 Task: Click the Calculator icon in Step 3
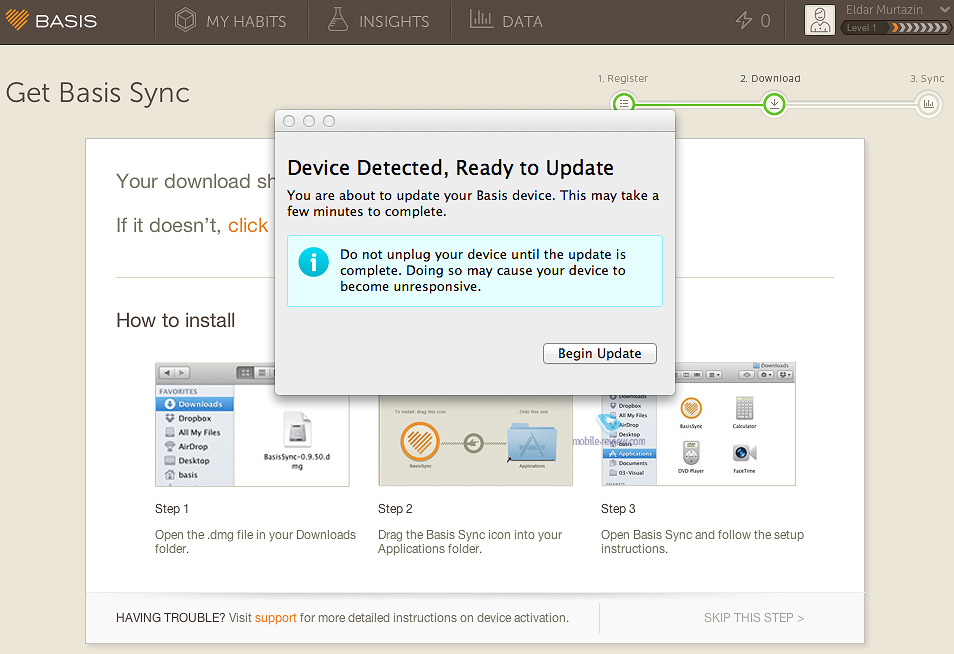point(744,408)
